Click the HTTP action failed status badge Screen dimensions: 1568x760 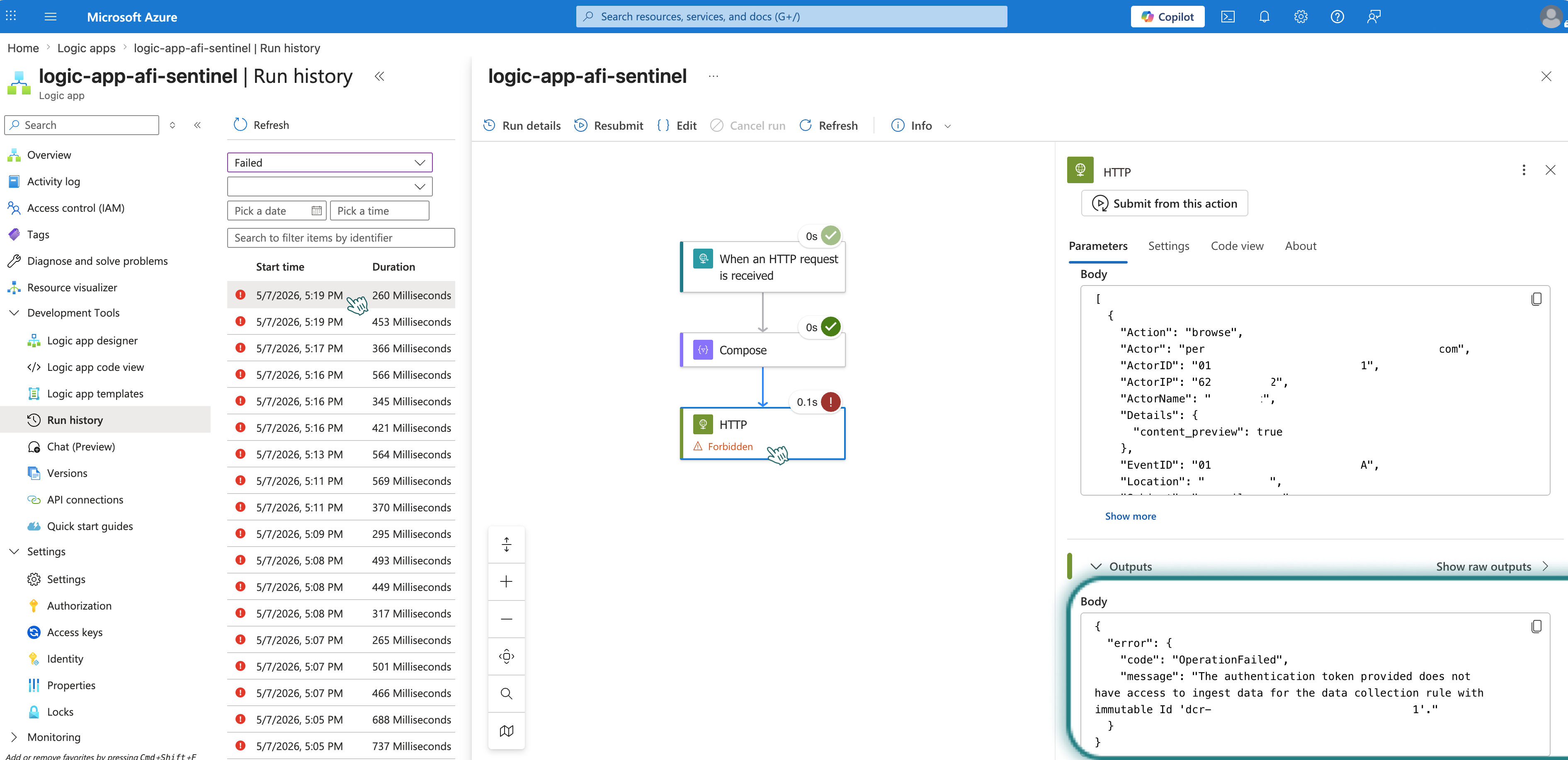click(830, 402)
